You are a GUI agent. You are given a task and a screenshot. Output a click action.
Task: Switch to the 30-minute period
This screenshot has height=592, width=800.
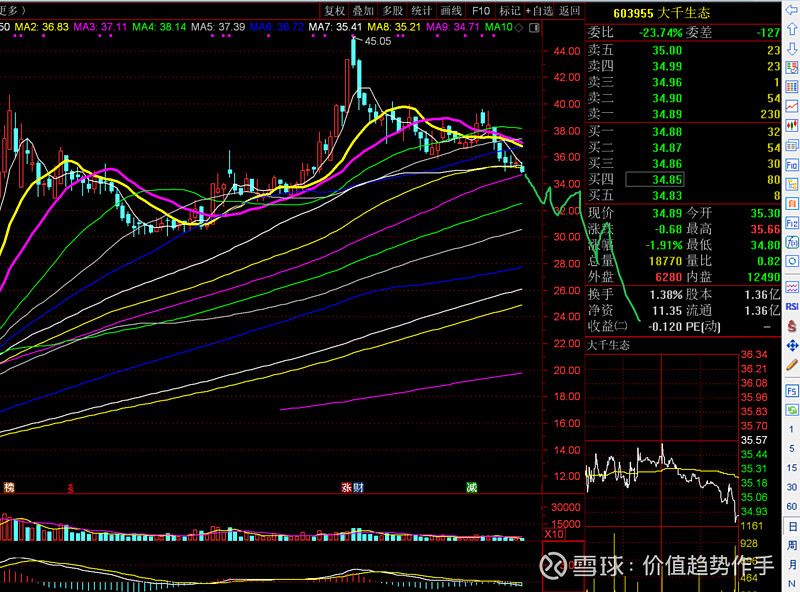coord(792,487)
